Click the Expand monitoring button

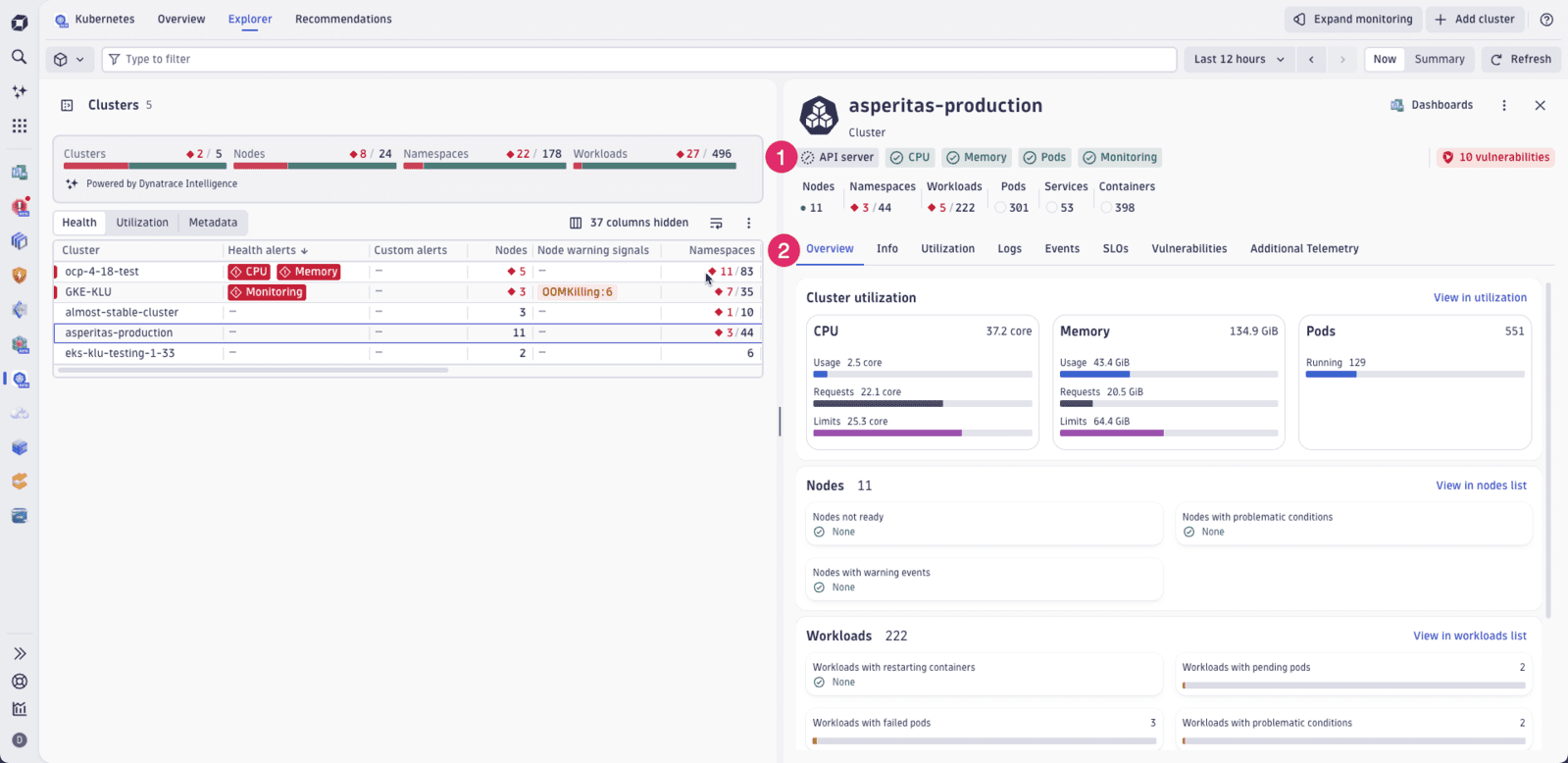click(x=1353, y=20)
